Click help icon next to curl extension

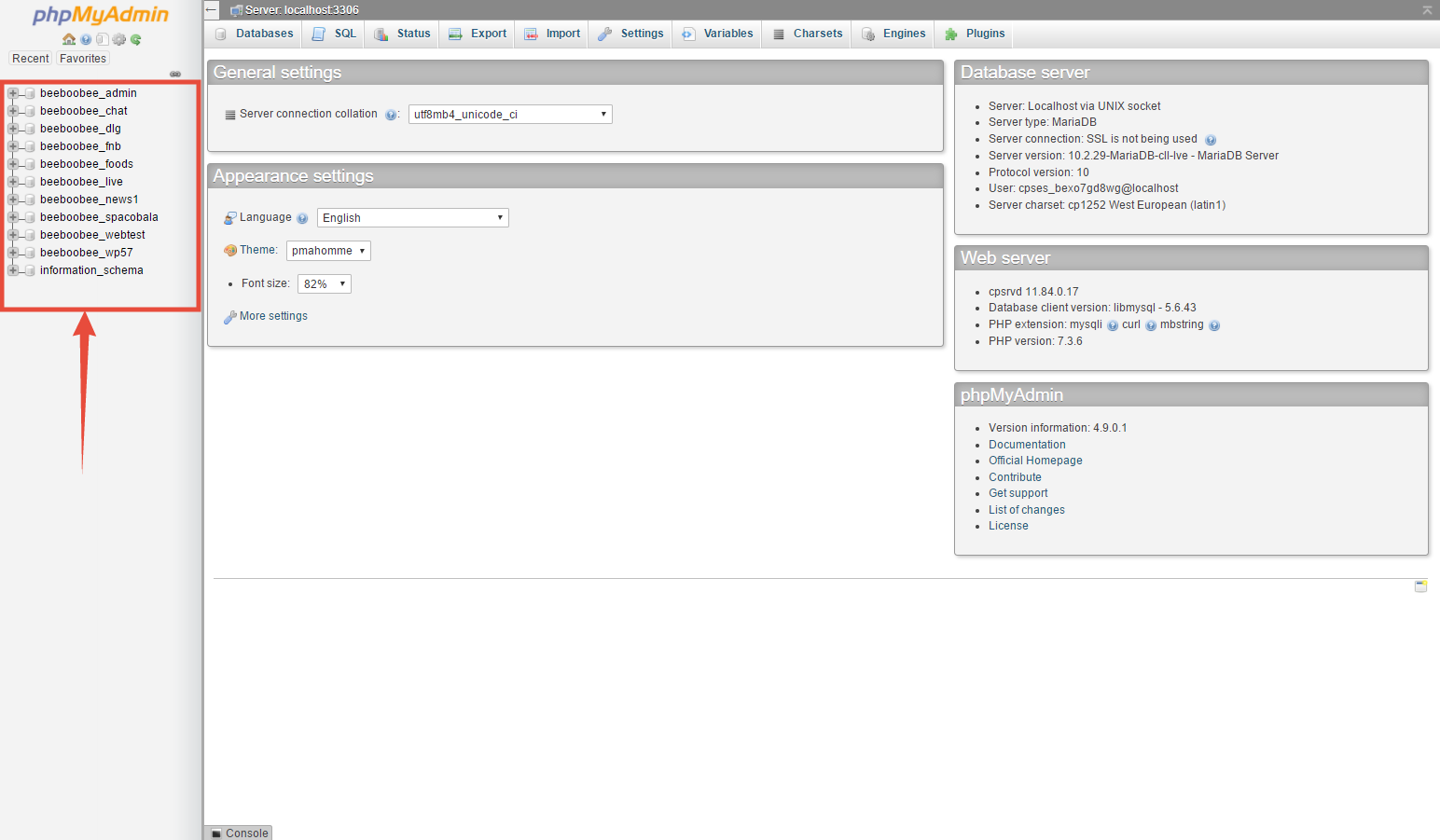click(x=1151, y=325)
